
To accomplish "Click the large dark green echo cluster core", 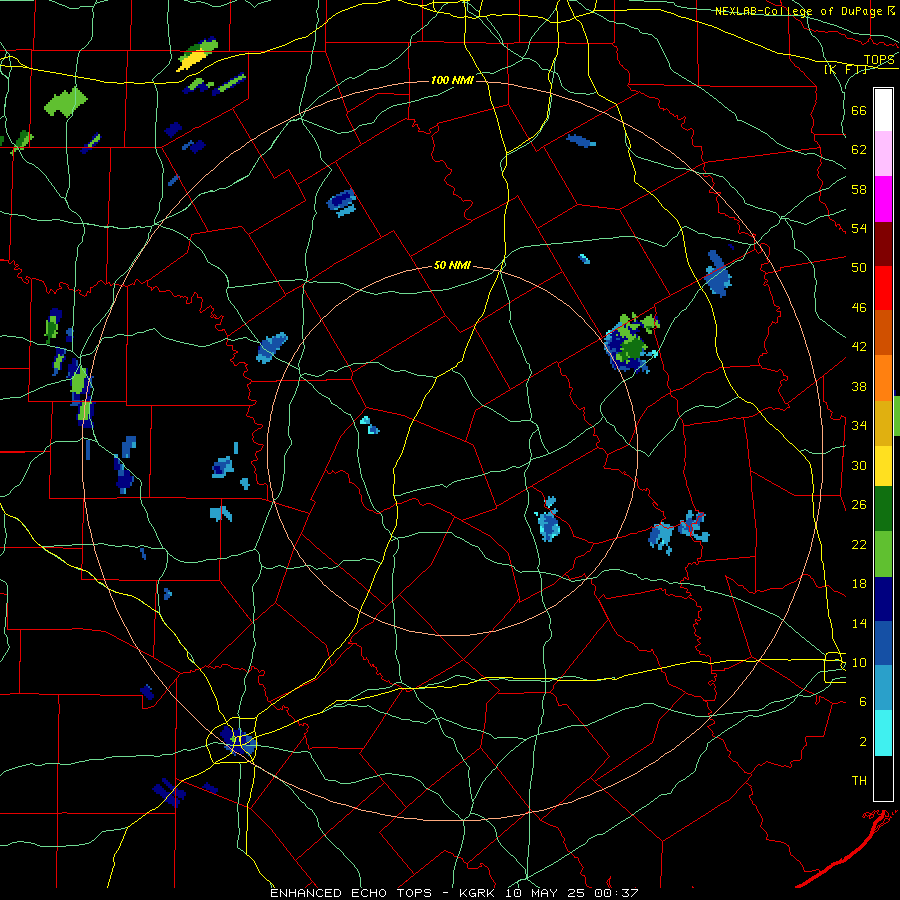I will tap(632, 348).
